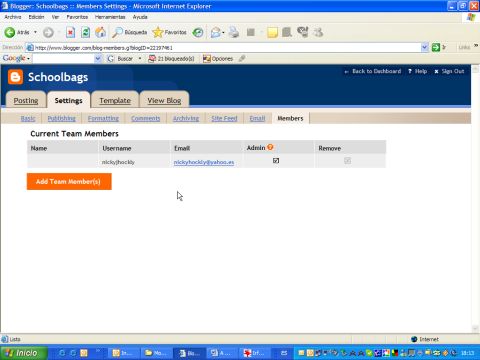Open the Archiving settings sub-tab
The width and height of the screenshot is (480, 360).
(186, 118)
